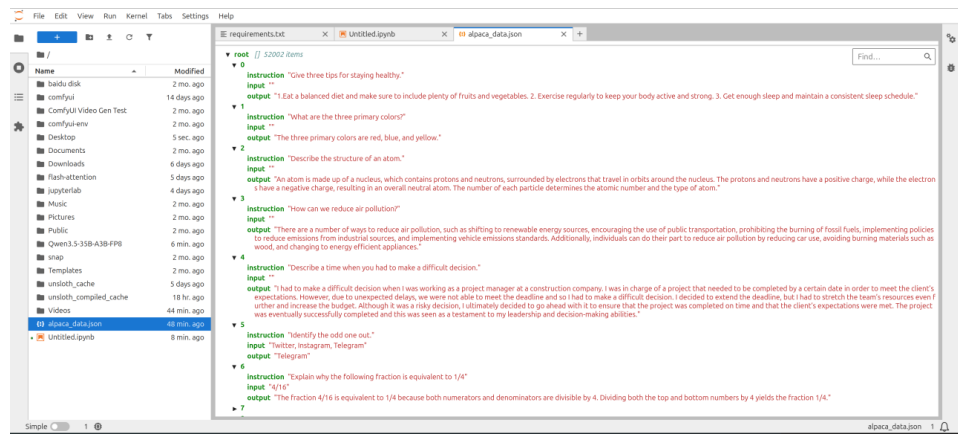Open the Debugger bug icon

tap(950, 67)
